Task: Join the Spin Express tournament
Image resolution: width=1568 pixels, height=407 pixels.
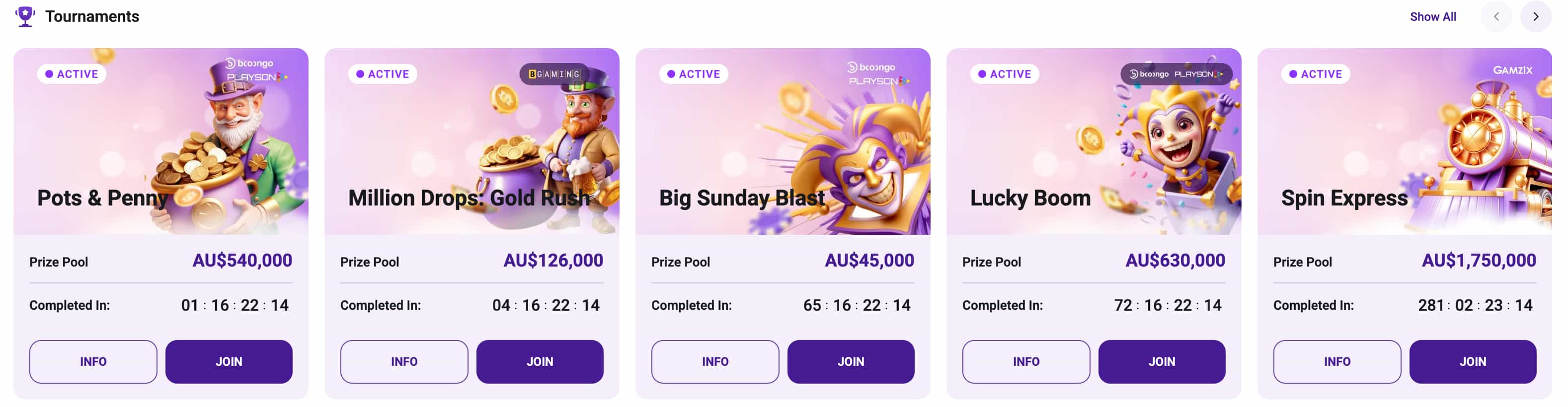Action: 1473,361
